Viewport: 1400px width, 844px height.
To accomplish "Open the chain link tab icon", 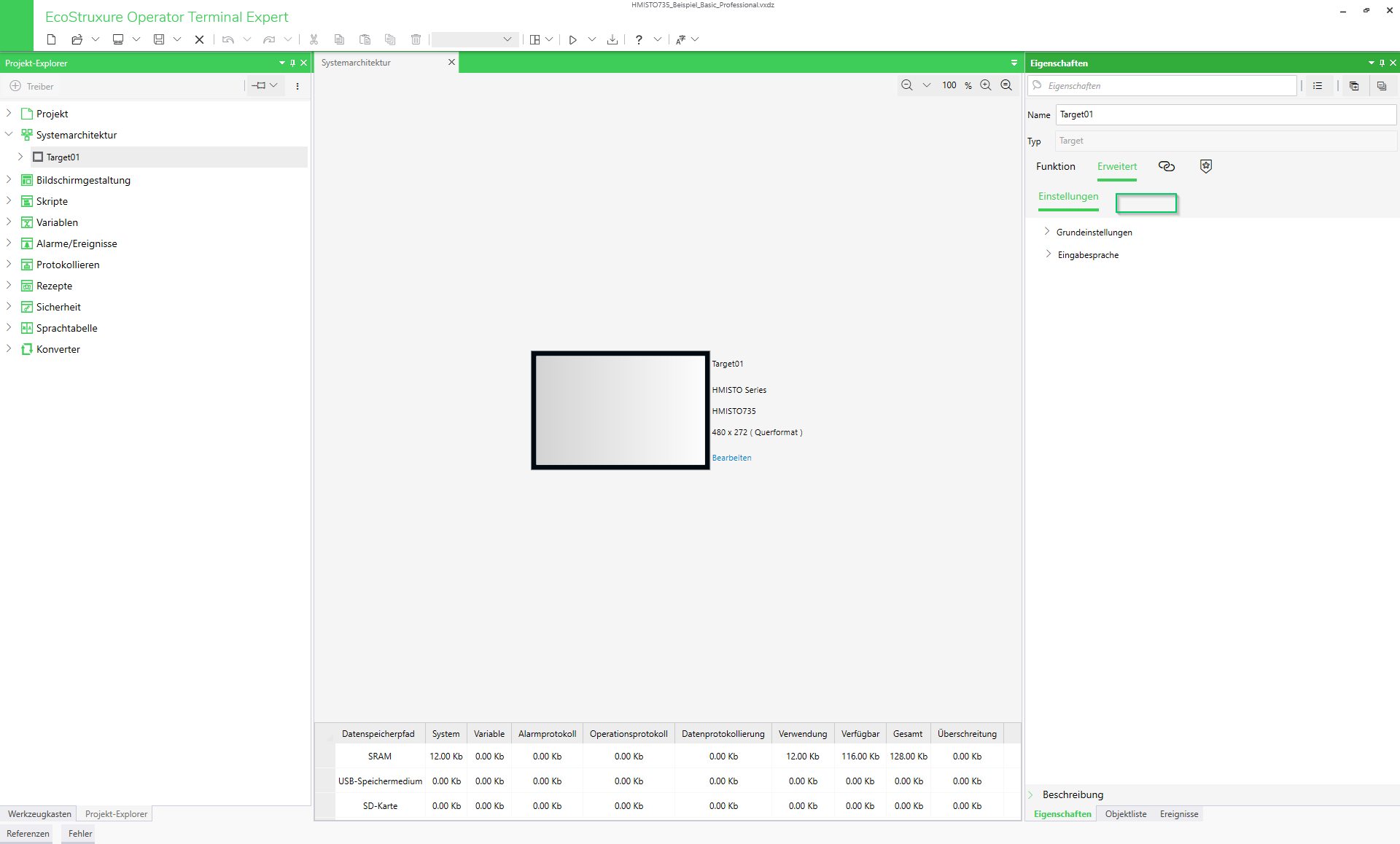I will 1167,166.
